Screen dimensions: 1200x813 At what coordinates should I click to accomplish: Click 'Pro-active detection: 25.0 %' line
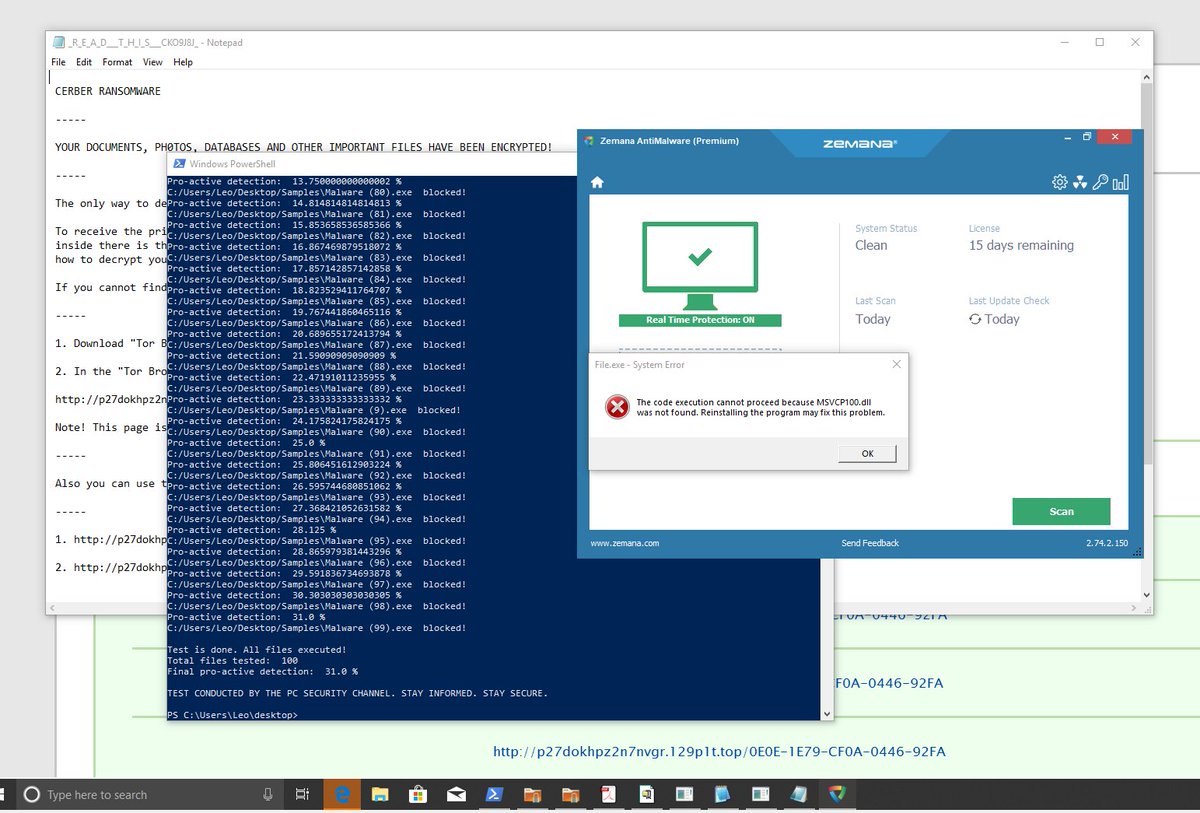click(244, 443)
